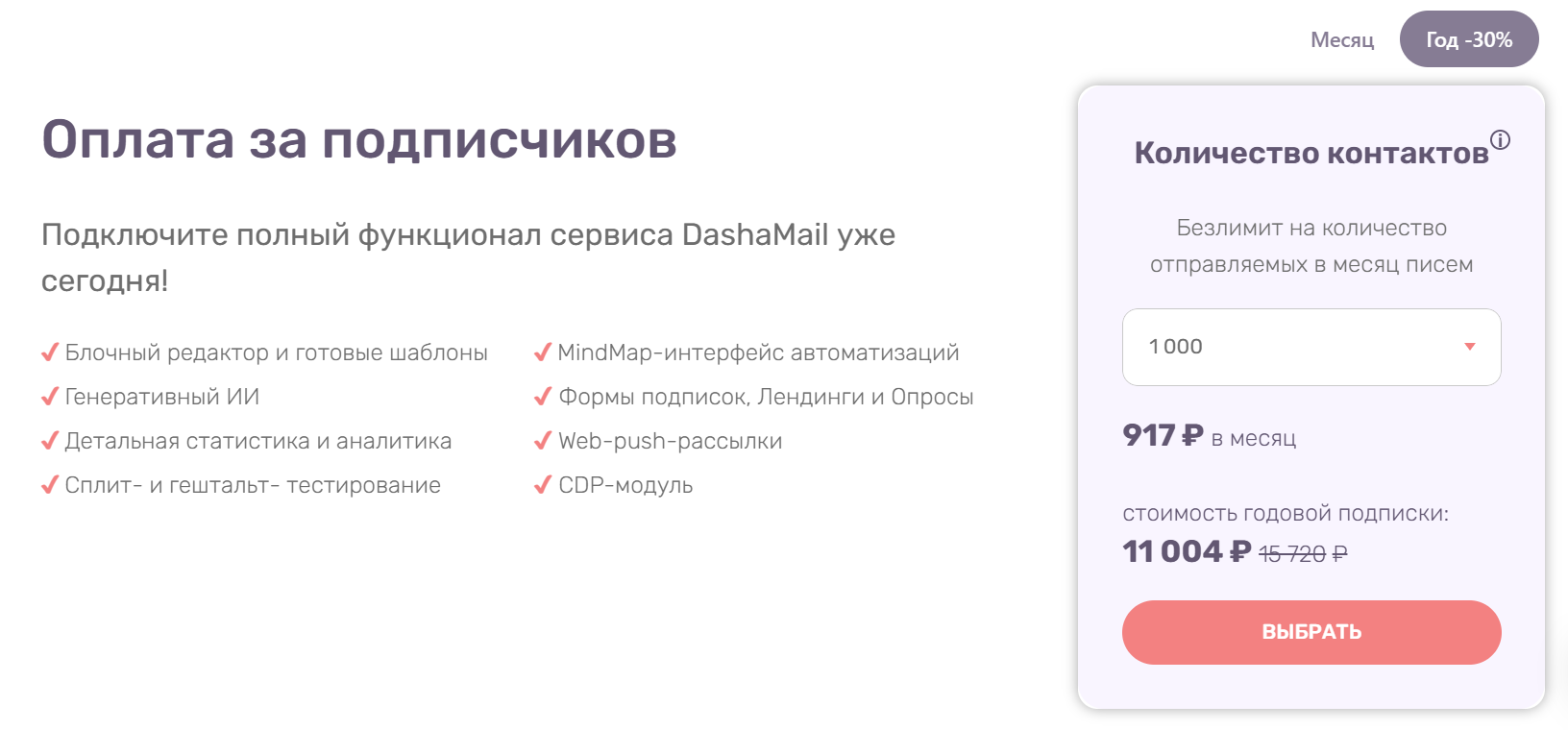Click the checkmark next to Web-push-рассылки

[x=542, y=440]
